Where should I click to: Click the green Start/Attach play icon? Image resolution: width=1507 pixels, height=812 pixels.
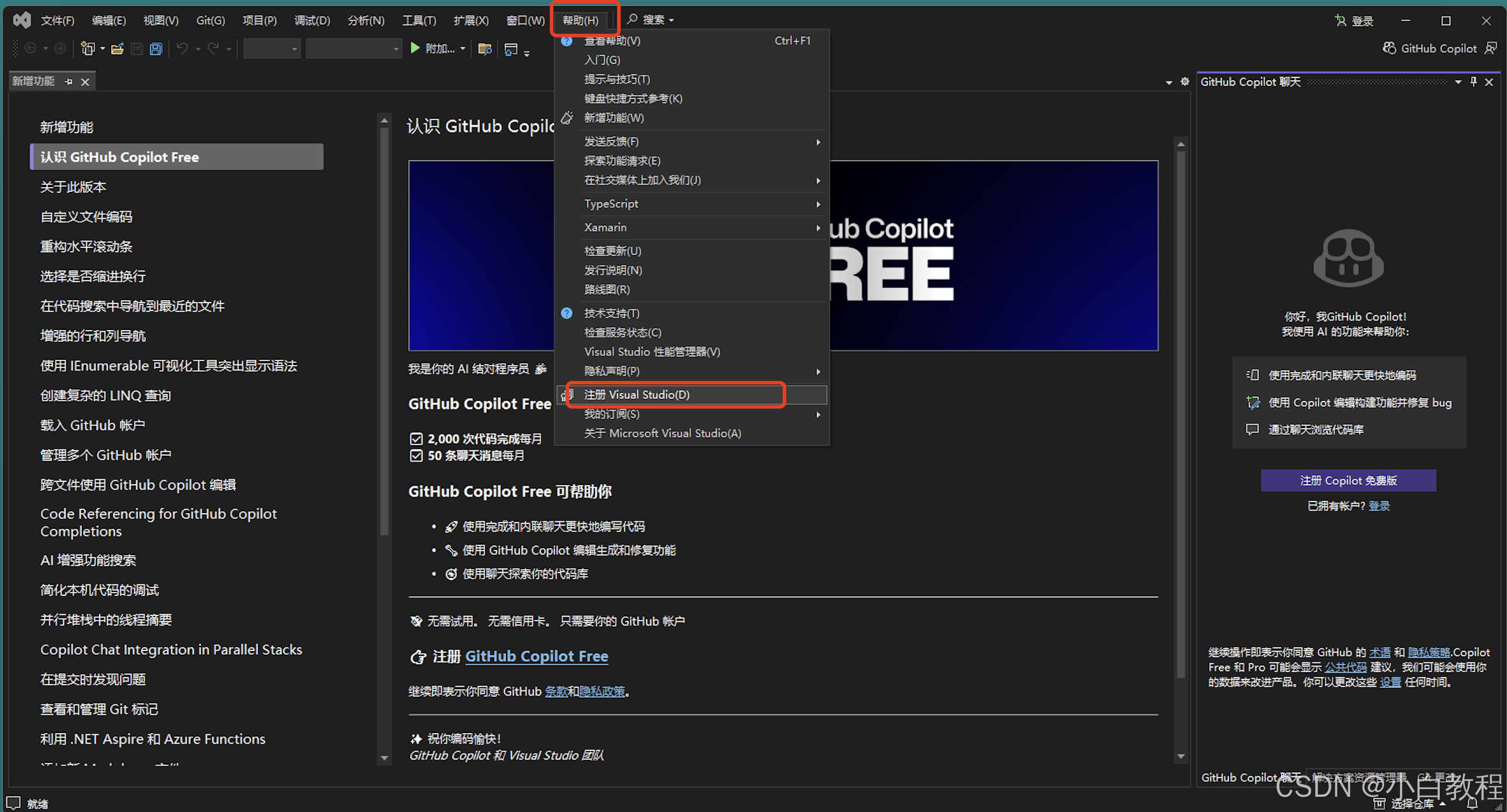(x=415, y=48)
